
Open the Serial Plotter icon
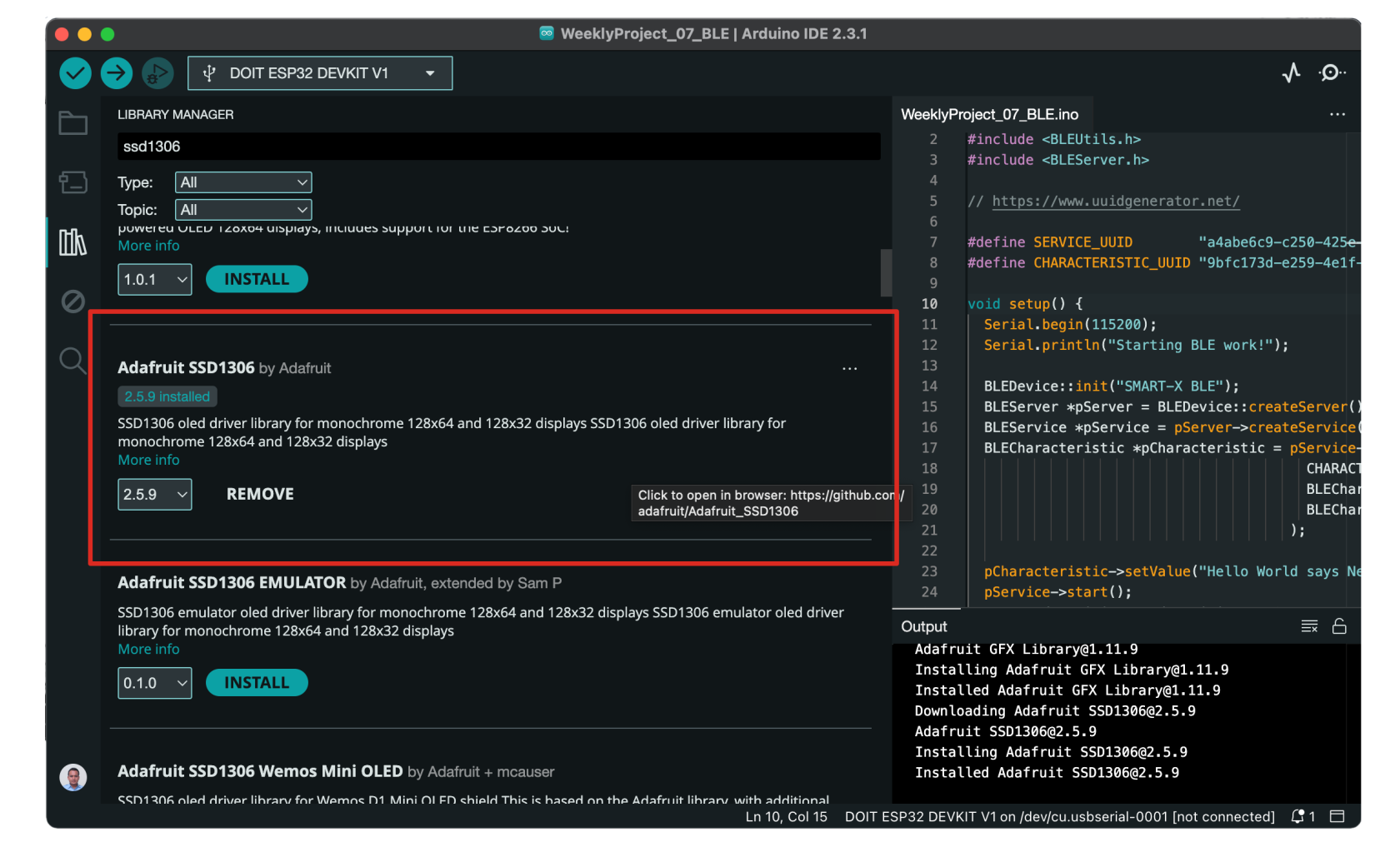pyautogui.click(x=1292, y=73)
